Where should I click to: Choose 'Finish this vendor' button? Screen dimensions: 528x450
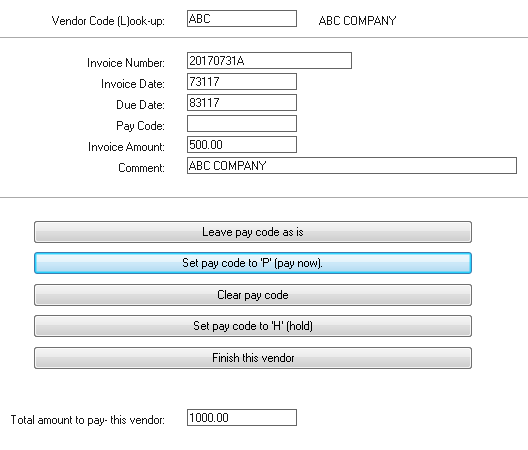(253, 358)
